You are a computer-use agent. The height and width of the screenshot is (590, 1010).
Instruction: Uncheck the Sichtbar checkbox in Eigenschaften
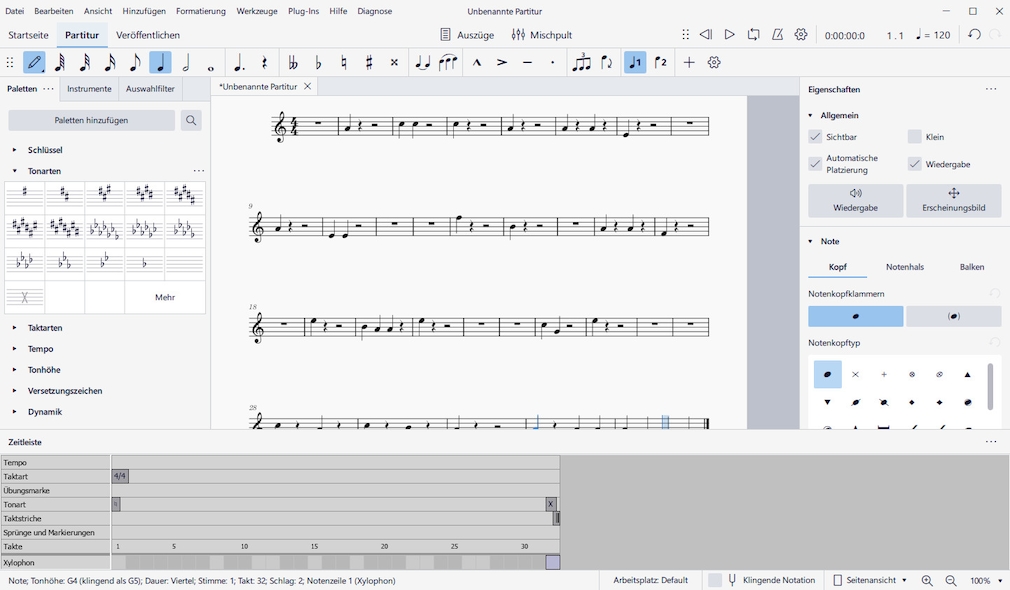(814, 136)
